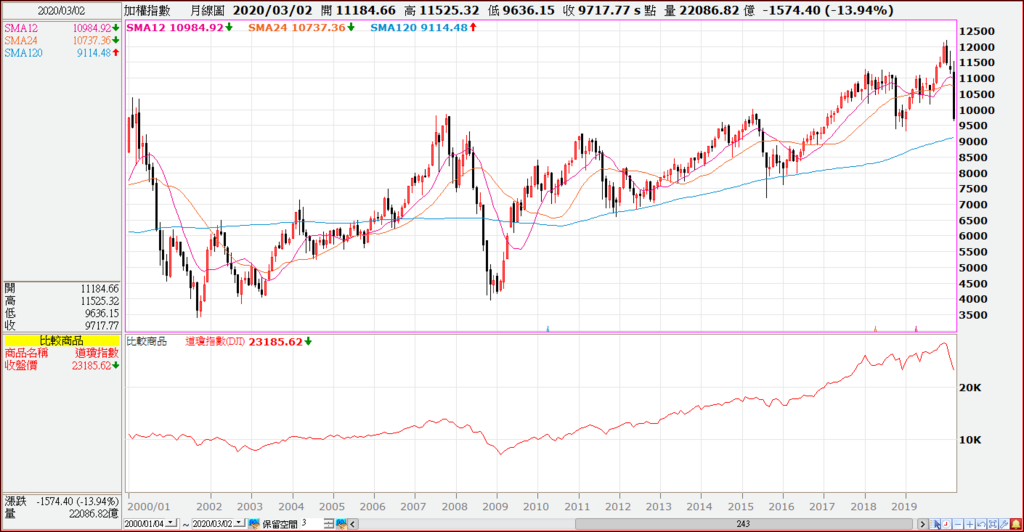Click scrollbar right arrow button
The height and width of the screenshot is (532, 1024).
click(x=923, y=524)
